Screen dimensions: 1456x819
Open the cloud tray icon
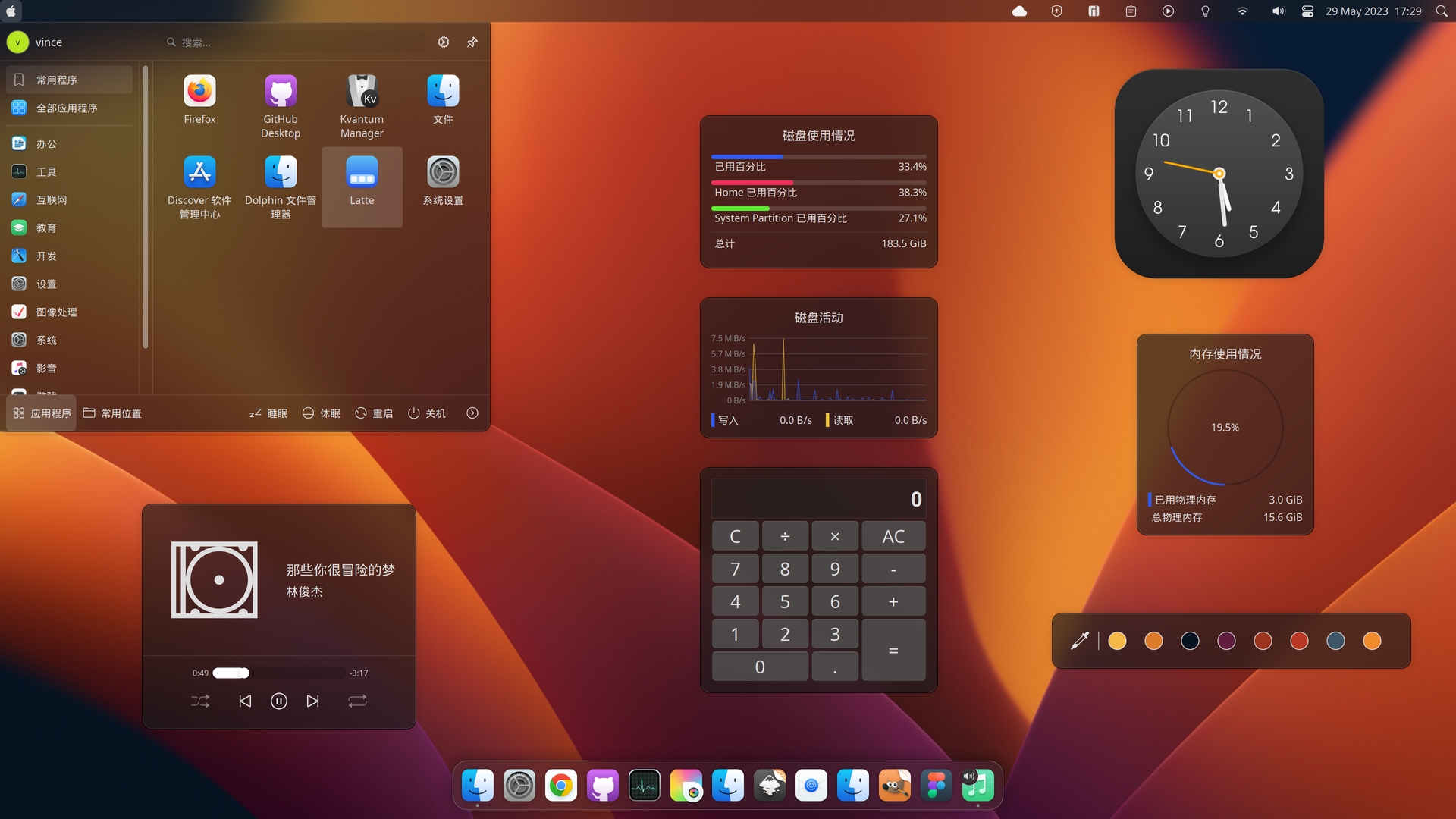pyautogui.click(x=1020, y=11)
